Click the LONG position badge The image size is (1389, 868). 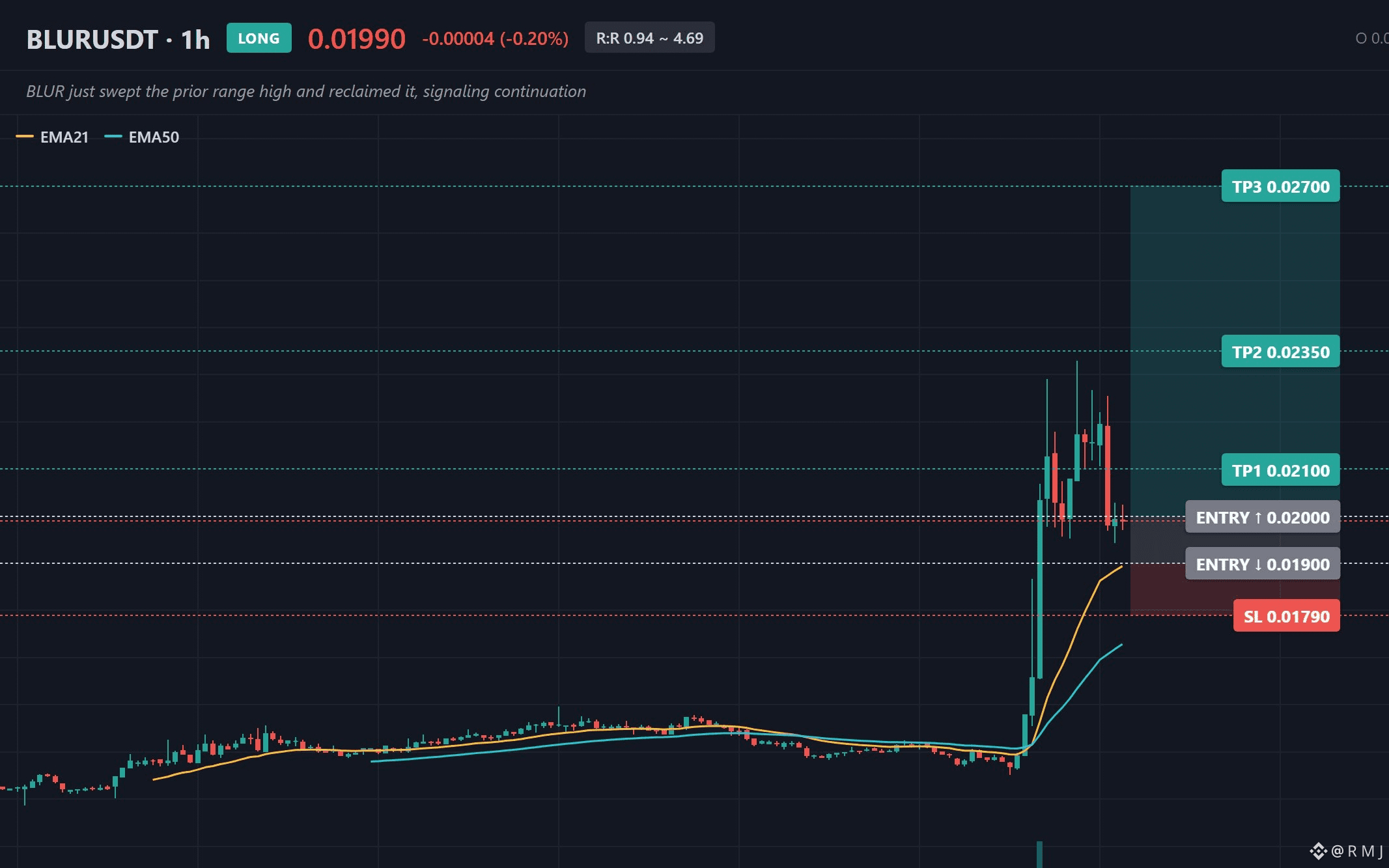pos(259,38)
